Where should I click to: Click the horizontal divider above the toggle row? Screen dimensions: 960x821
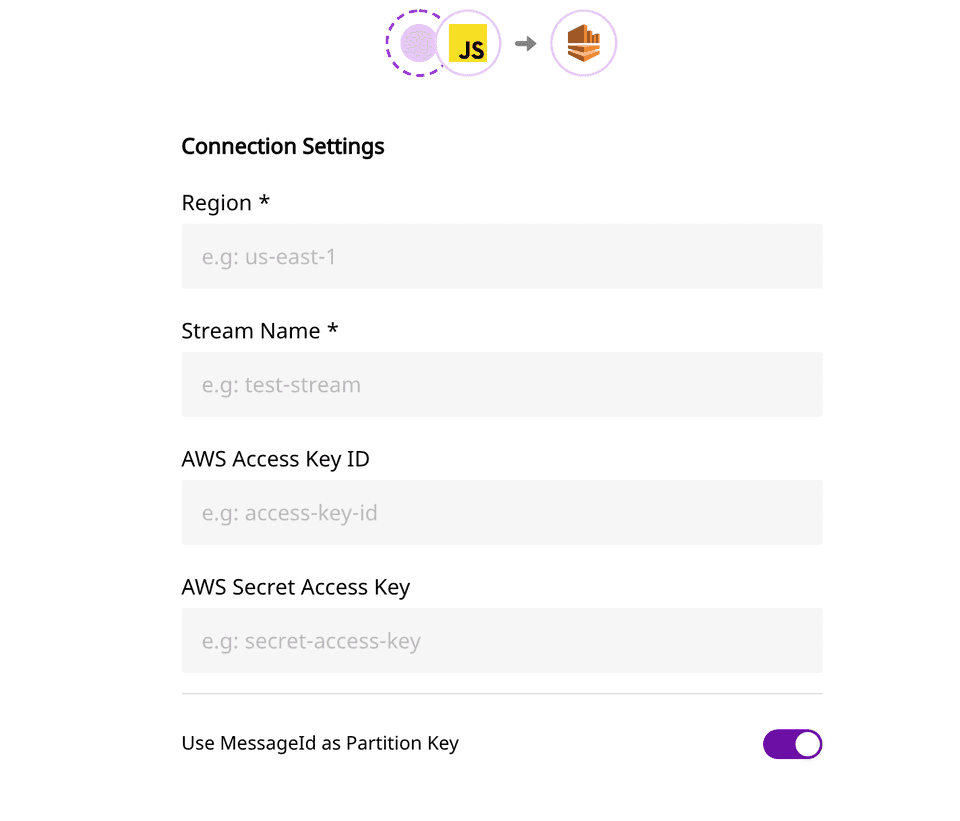click(502, 693)
